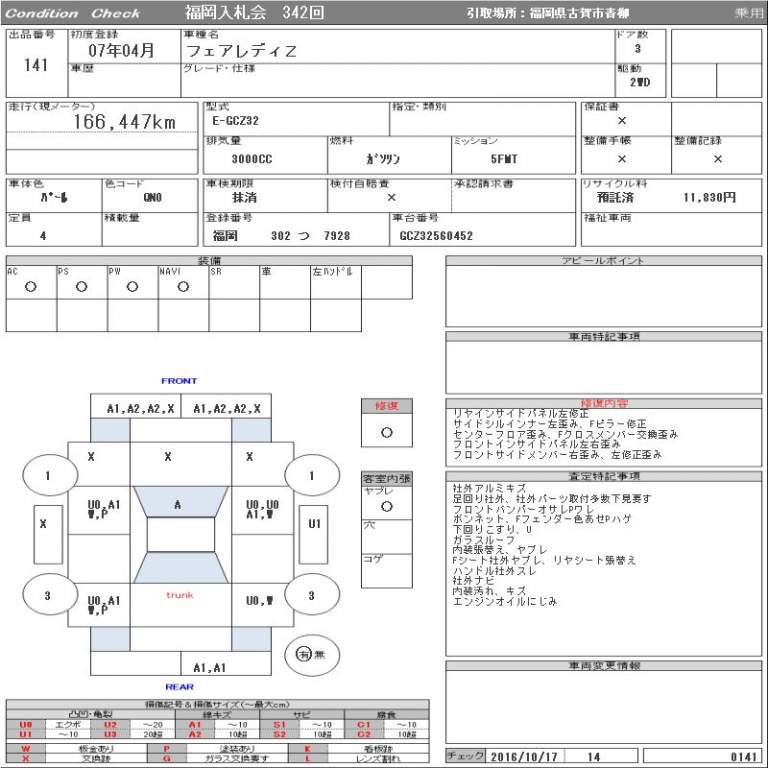Click the Condition Check header title
Viewport: 768px width, 768px height.
pyautogui.click(x=73, y=14)
